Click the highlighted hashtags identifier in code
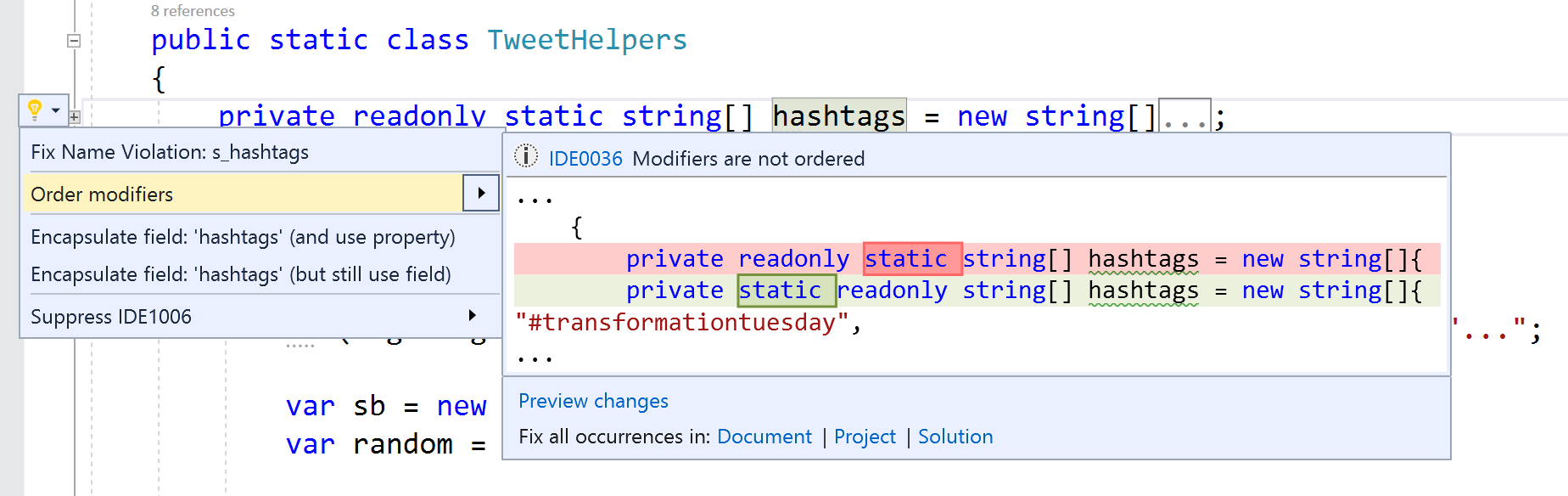Viewport: 1568px width, 496px height. (839, 116)
